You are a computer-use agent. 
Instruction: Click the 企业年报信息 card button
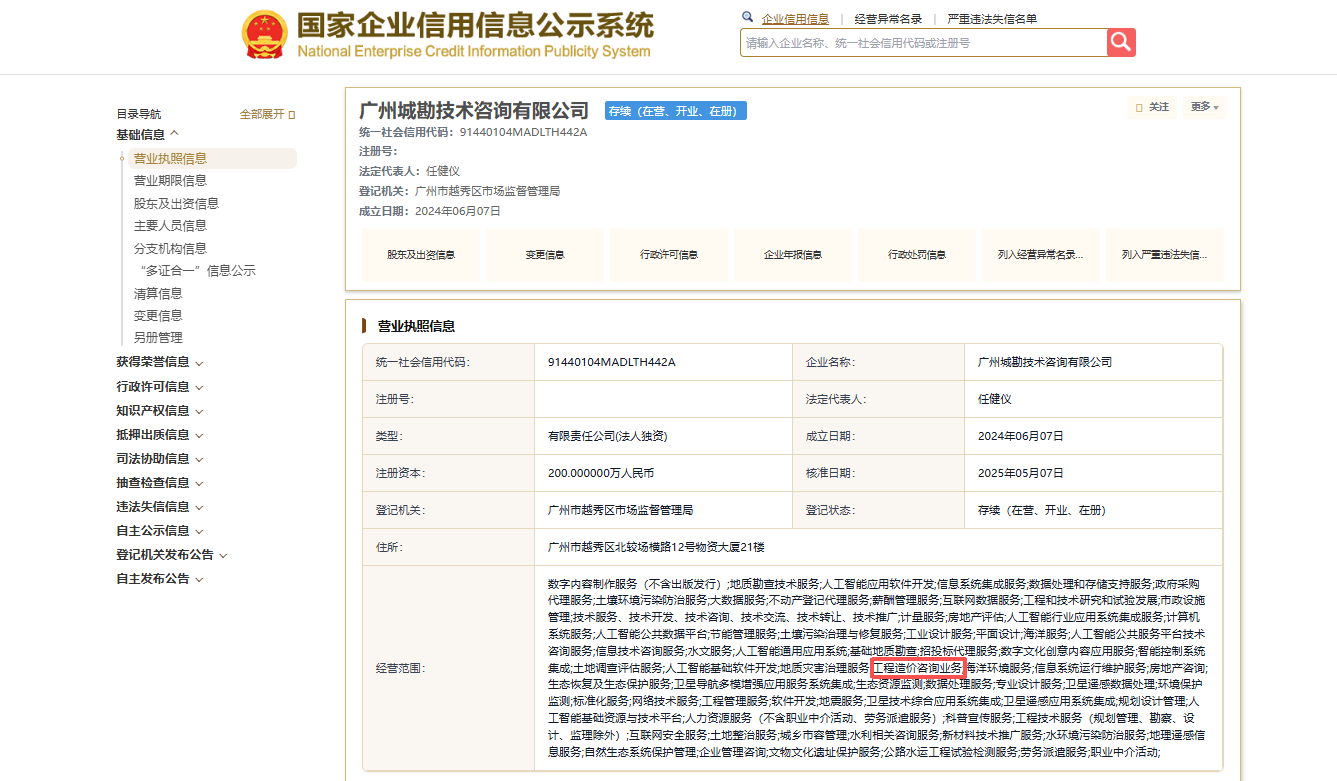coord(793,255)
